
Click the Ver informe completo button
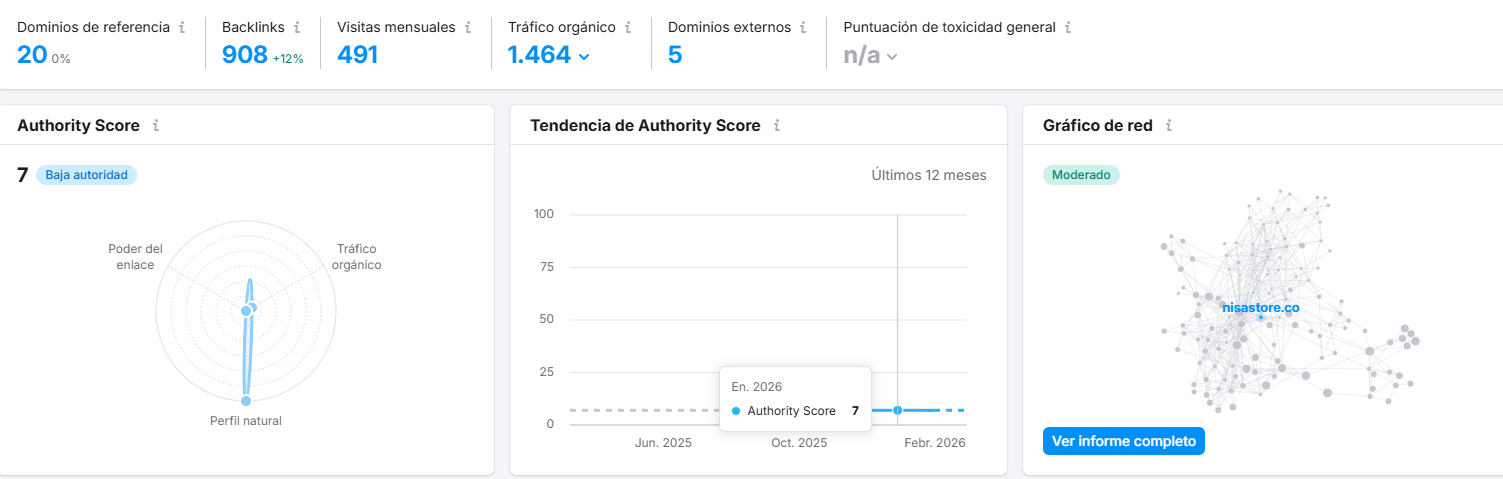(1124, 441)
